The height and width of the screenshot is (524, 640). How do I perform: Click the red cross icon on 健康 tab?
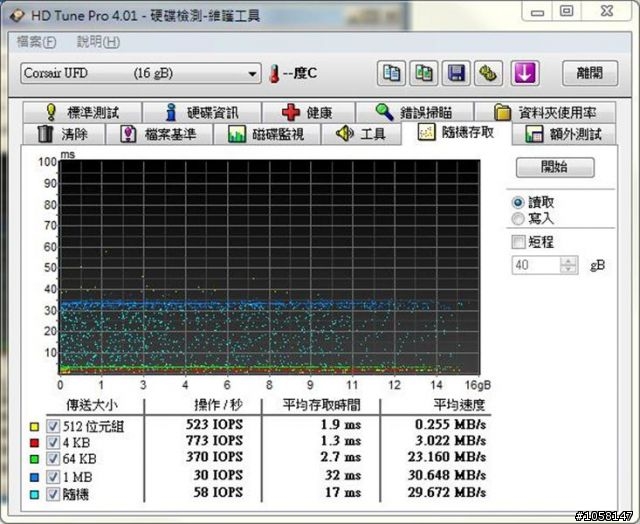[291, 113]
